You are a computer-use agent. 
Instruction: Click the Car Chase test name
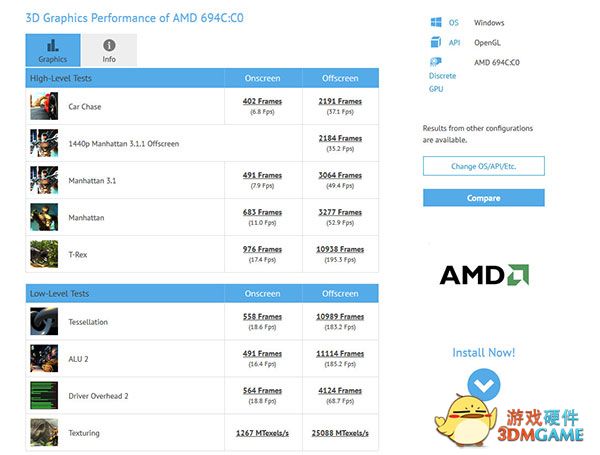click(x=85, y=107)
